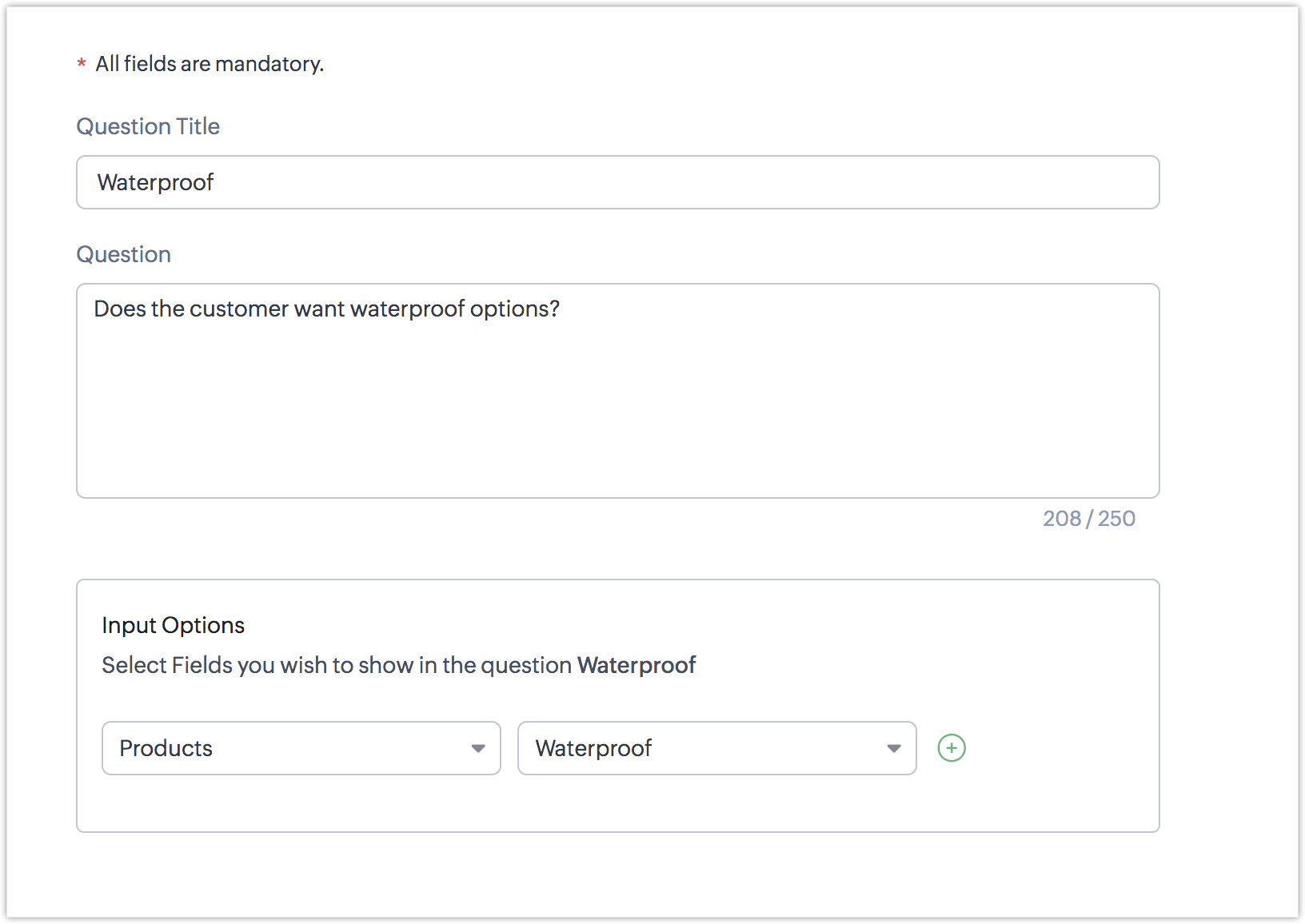Click inside the Question text area
Screen dimensions: 1305x924
click(617, 390)
